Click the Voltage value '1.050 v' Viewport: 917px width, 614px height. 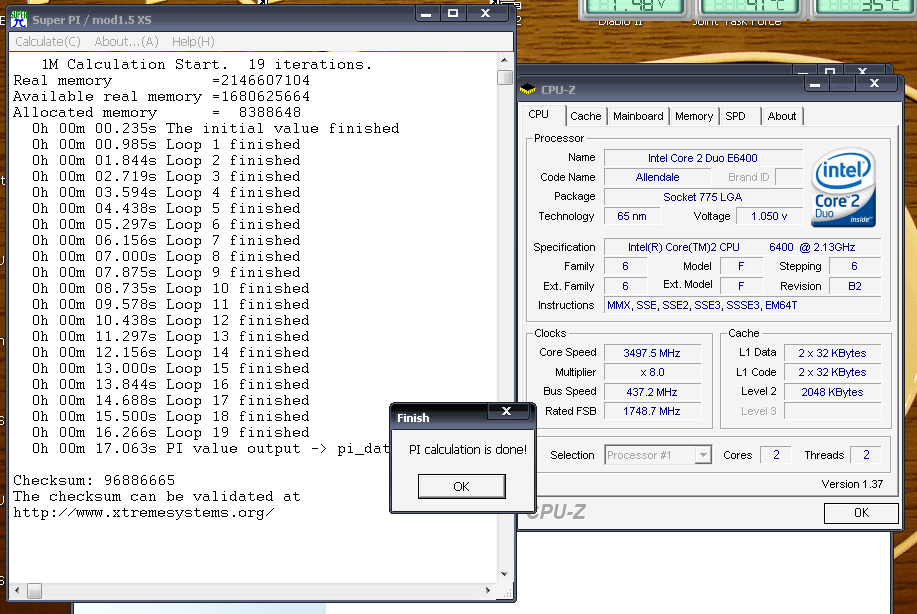pyautogui.click(x=769, y=216)
